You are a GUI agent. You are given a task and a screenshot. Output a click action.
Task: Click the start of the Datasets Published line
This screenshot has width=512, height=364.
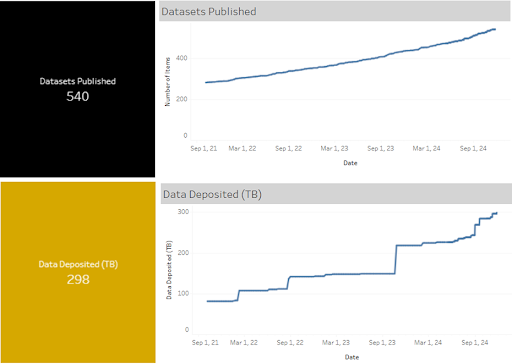coord(206,82)
